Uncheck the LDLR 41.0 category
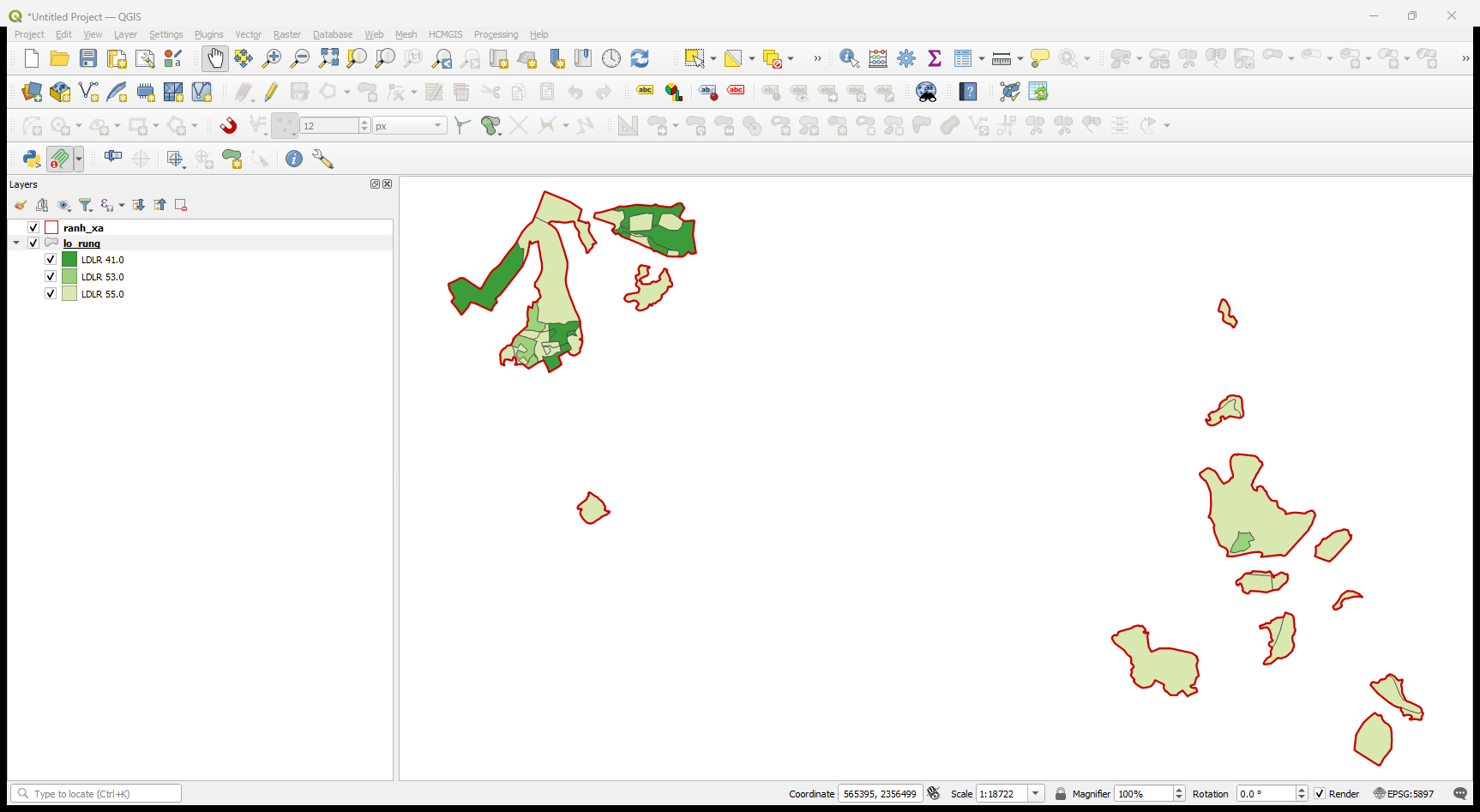The width and height of the screenshot is (1480, 812). 51,259
